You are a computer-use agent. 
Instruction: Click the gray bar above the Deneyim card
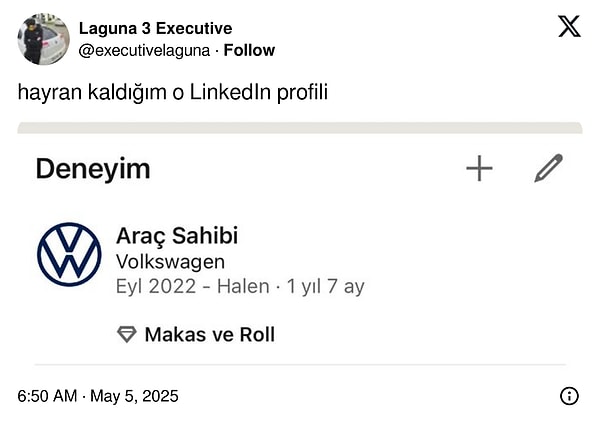pyautogui.click(x=300, y=128)
